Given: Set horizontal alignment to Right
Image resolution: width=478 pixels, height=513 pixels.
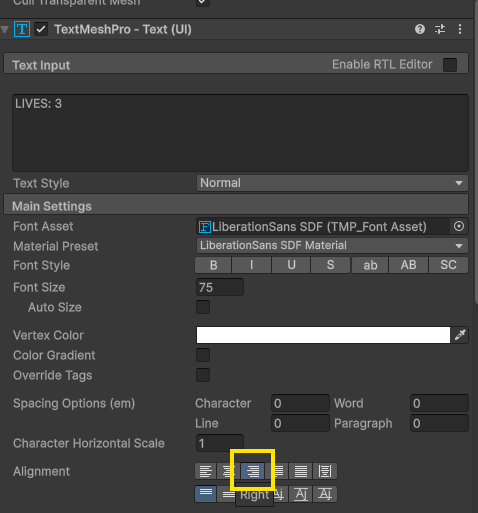Looking at the screenshot, I should 252,471.
